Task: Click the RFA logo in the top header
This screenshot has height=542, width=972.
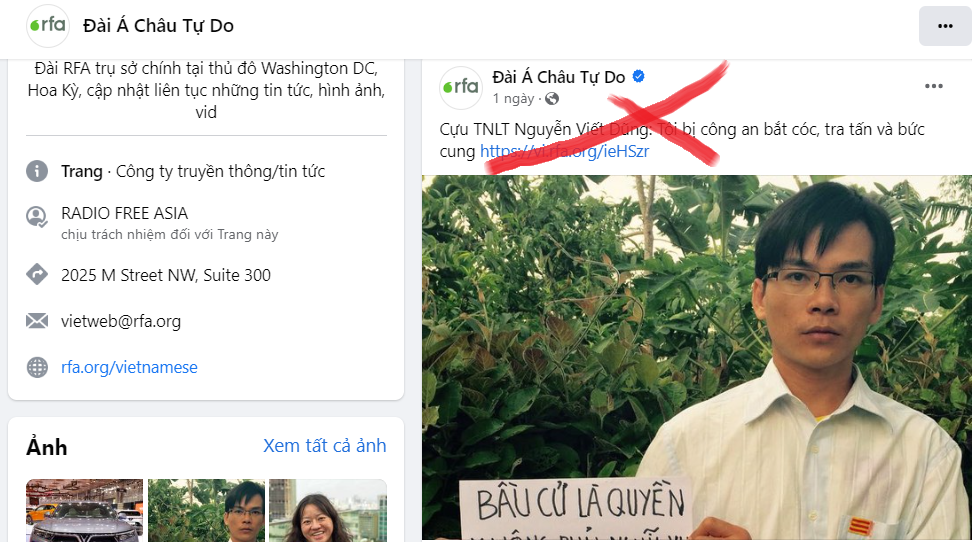Action: pos(48,25)
